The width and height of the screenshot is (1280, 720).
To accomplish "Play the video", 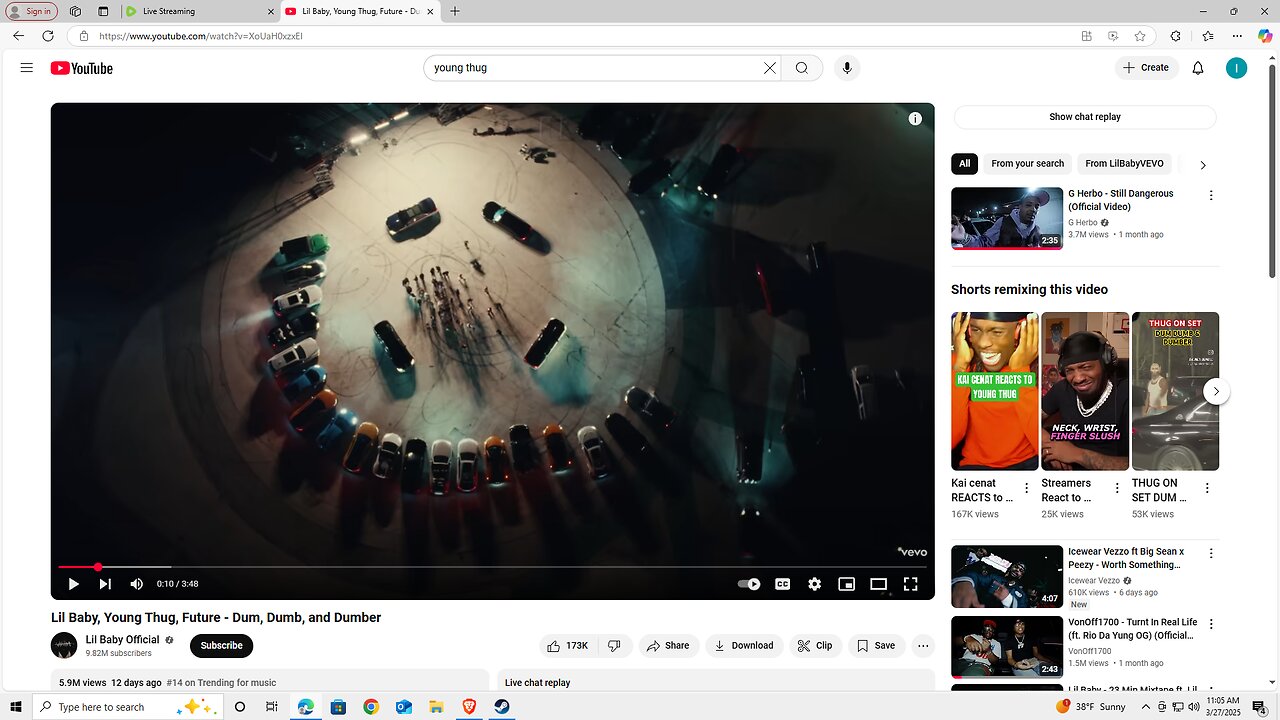I will coord(73,584).
